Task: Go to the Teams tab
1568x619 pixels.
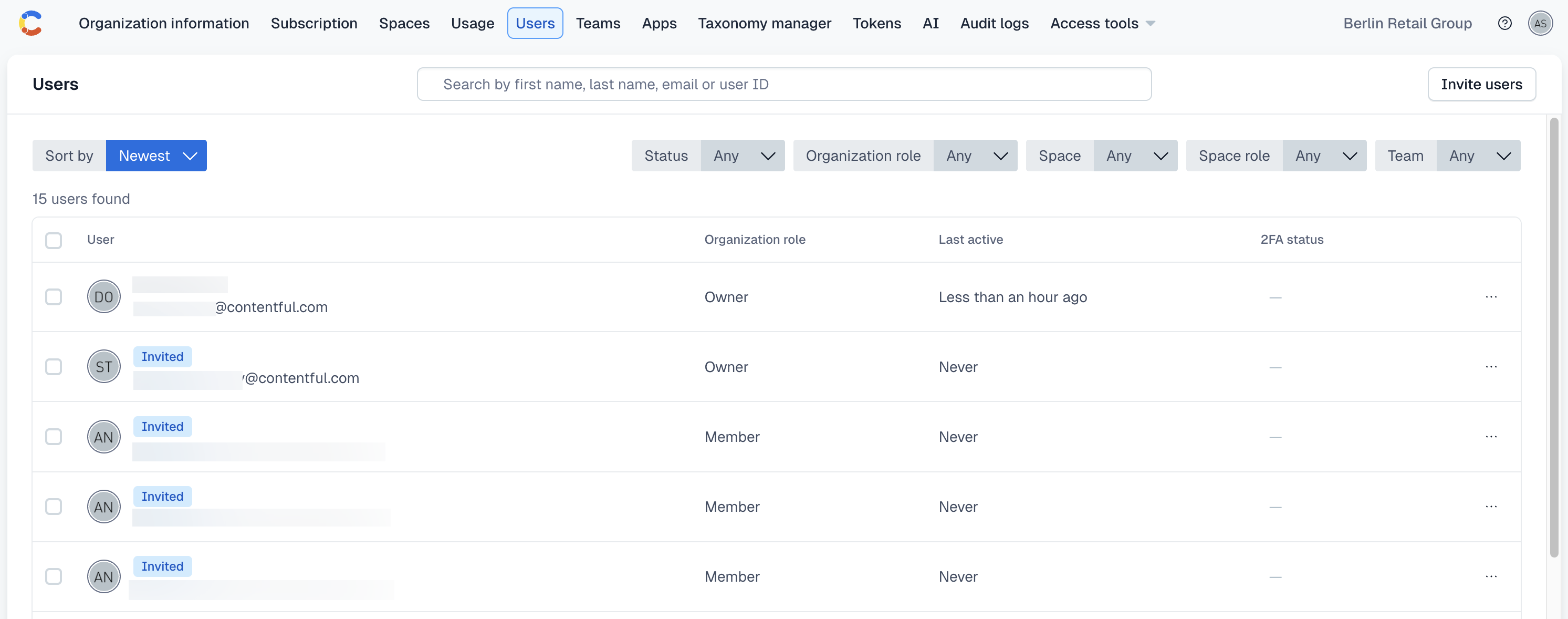Action: click(x=598, y=23)
